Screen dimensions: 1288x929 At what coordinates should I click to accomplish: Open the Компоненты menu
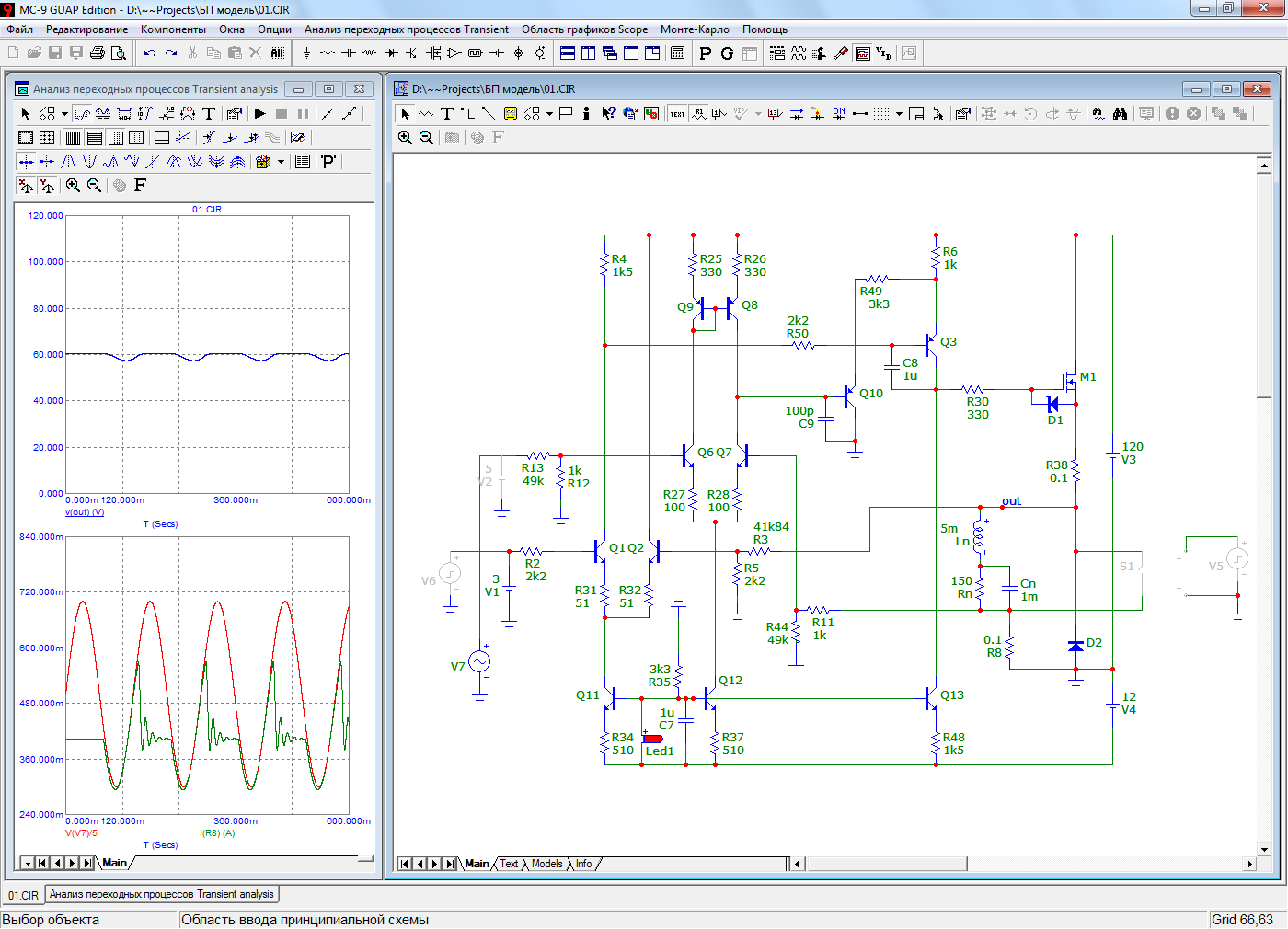(x=173, y=29)
